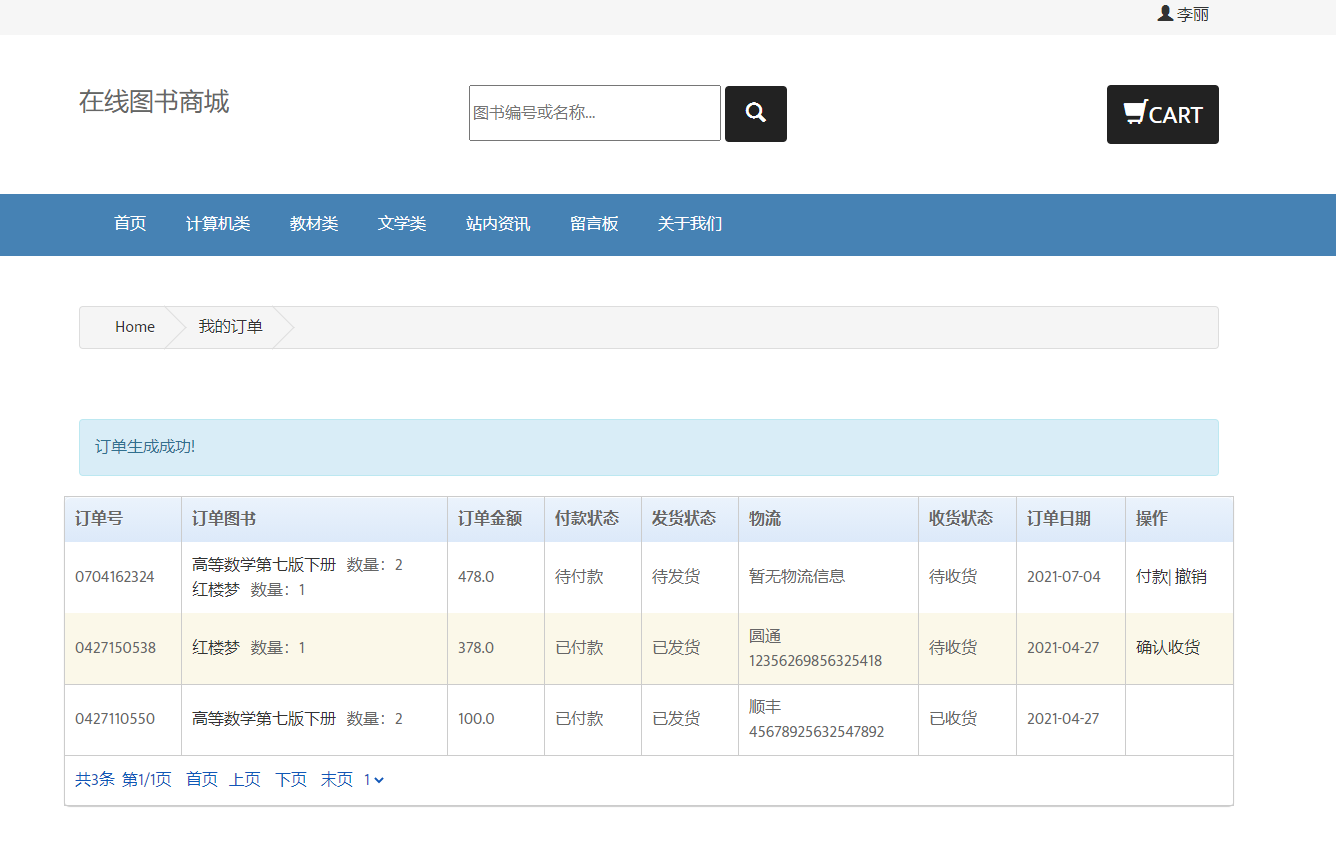Visit the 站内资讯 page
The height and width of the screenshot is (865, 1336).
pos(497,224)
